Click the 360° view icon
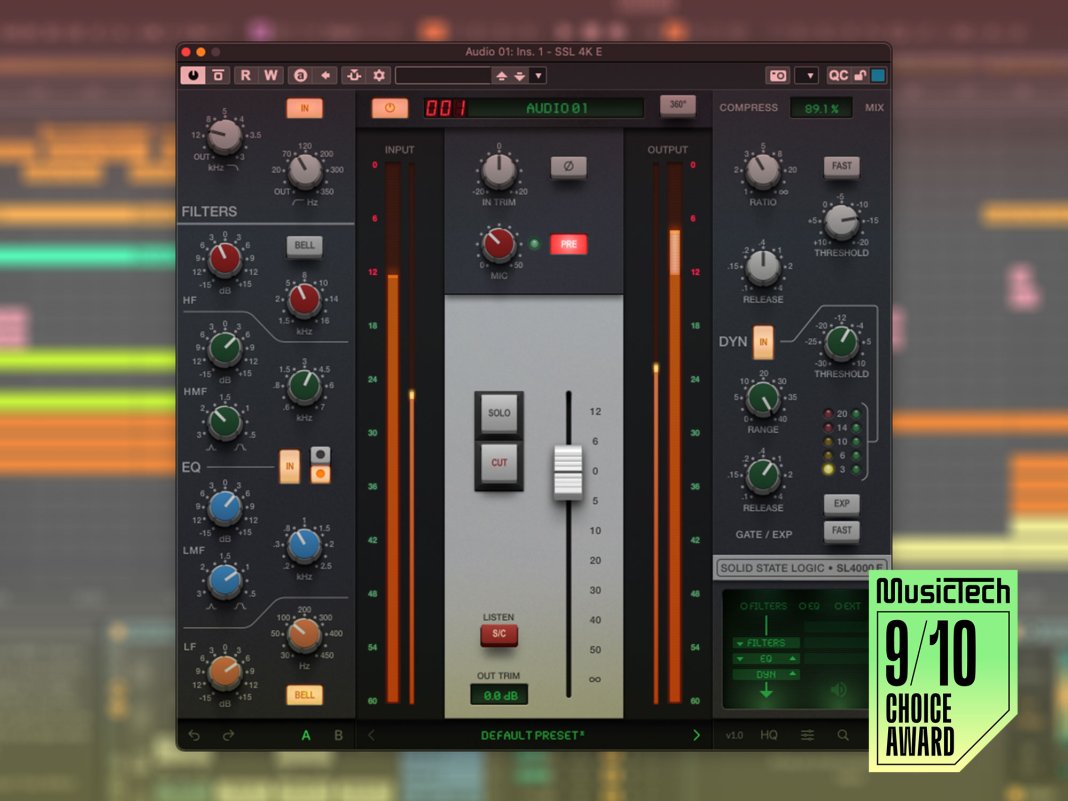The width and height of the screenshot is (1068, 801). coord(678,107)
